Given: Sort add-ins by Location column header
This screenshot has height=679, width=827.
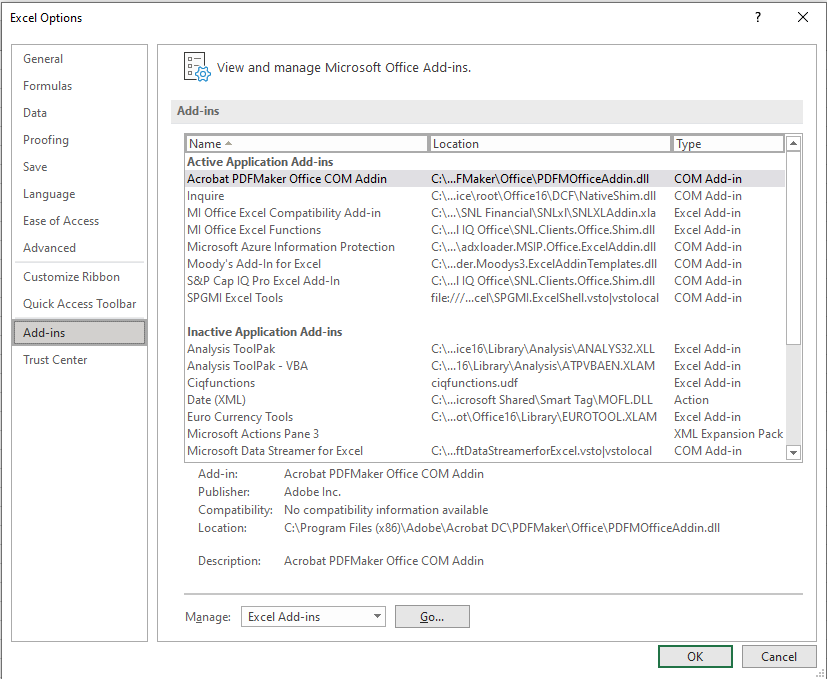Looking at the screenshot, I should pos(550,144).
